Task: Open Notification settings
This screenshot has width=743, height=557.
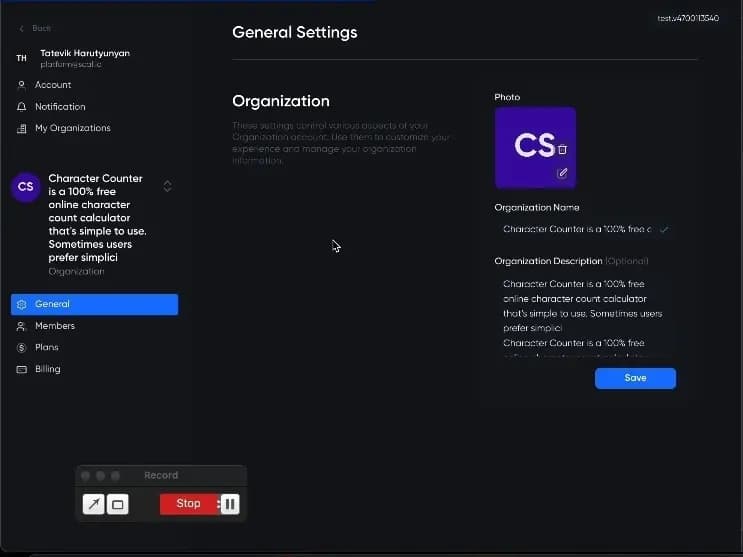Action: [x=60, y=107]
